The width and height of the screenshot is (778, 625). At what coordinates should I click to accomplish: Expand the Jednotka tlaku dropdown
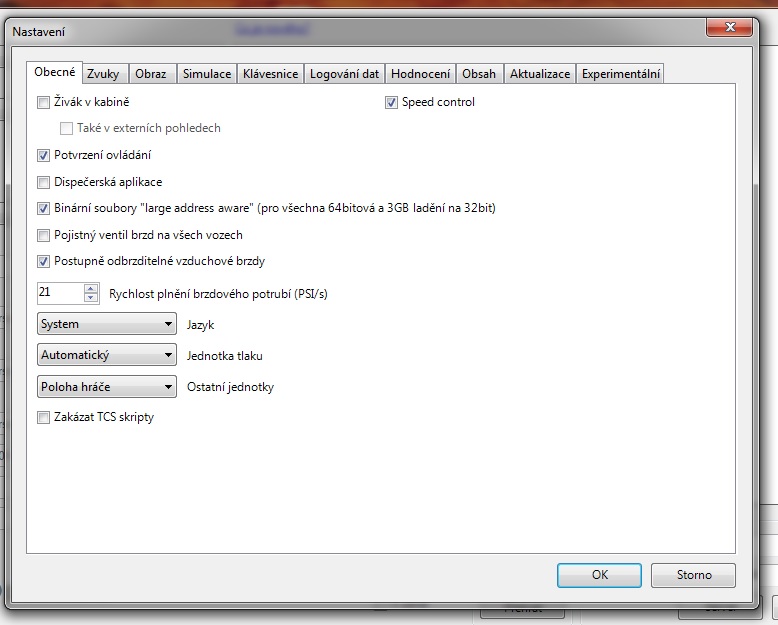[106, 355]
